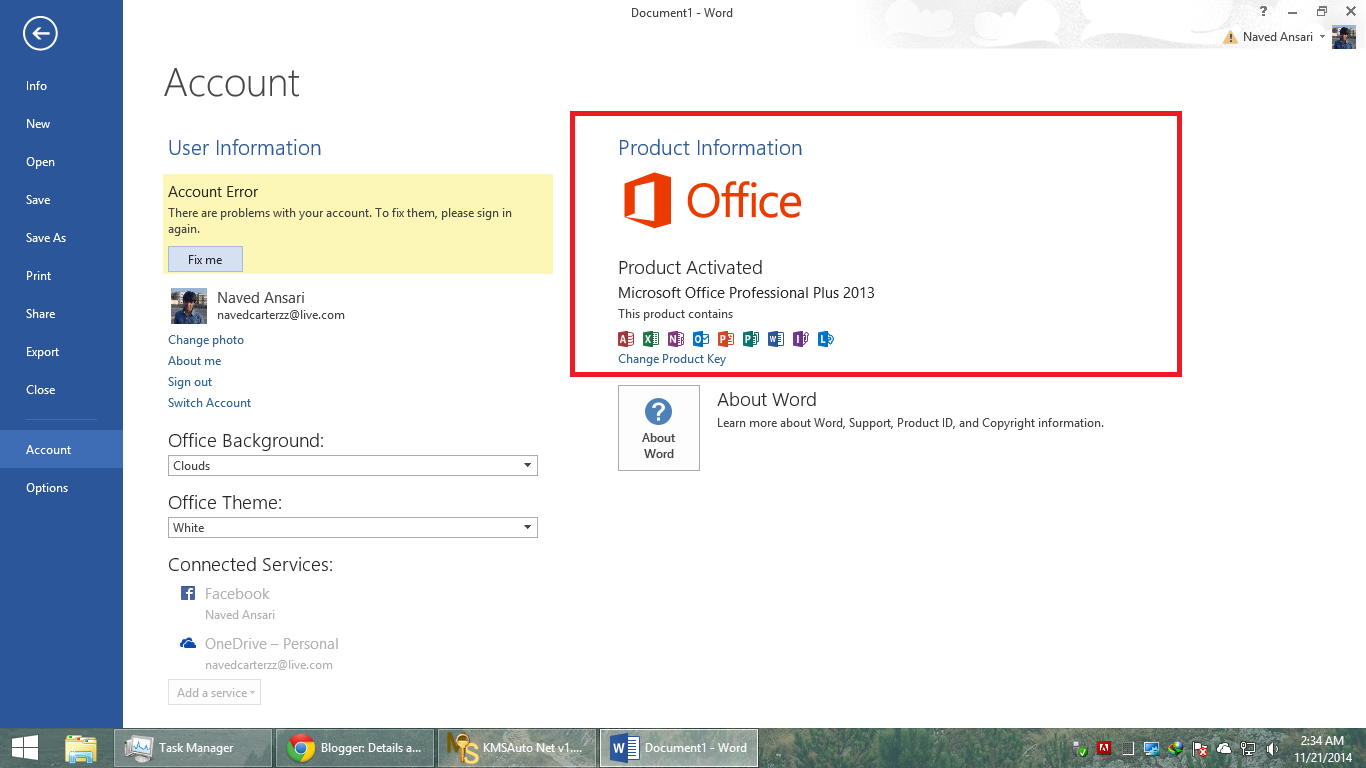The width and height of the screenshot is (1366, 768).
Task: Click the account warning triangle icon
Action: coord(1231,37)
